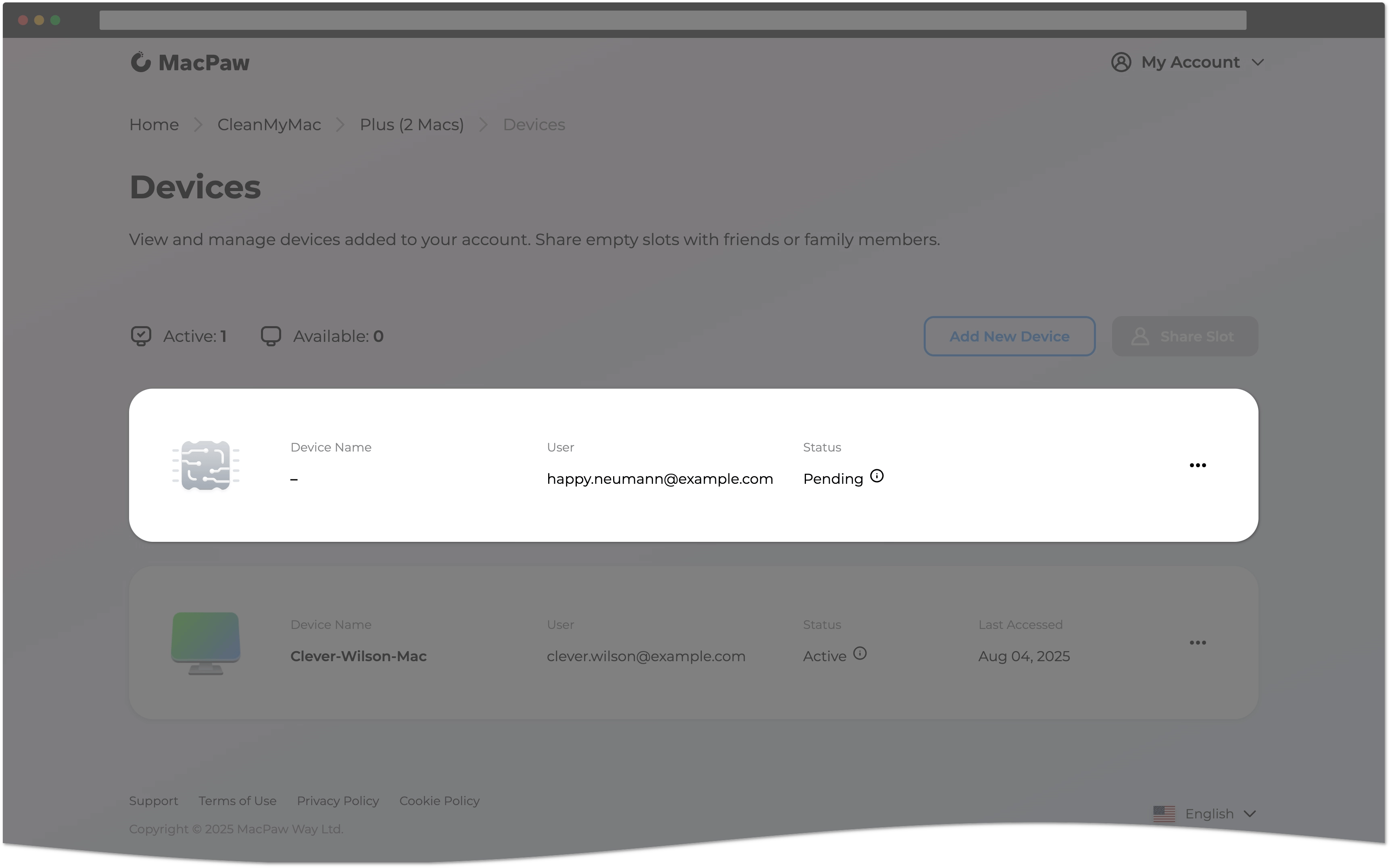Image resolution: width=1390 pixels, height=868 pixels.
Task: Click the Add New Device button
Action: coord(1009,336)
